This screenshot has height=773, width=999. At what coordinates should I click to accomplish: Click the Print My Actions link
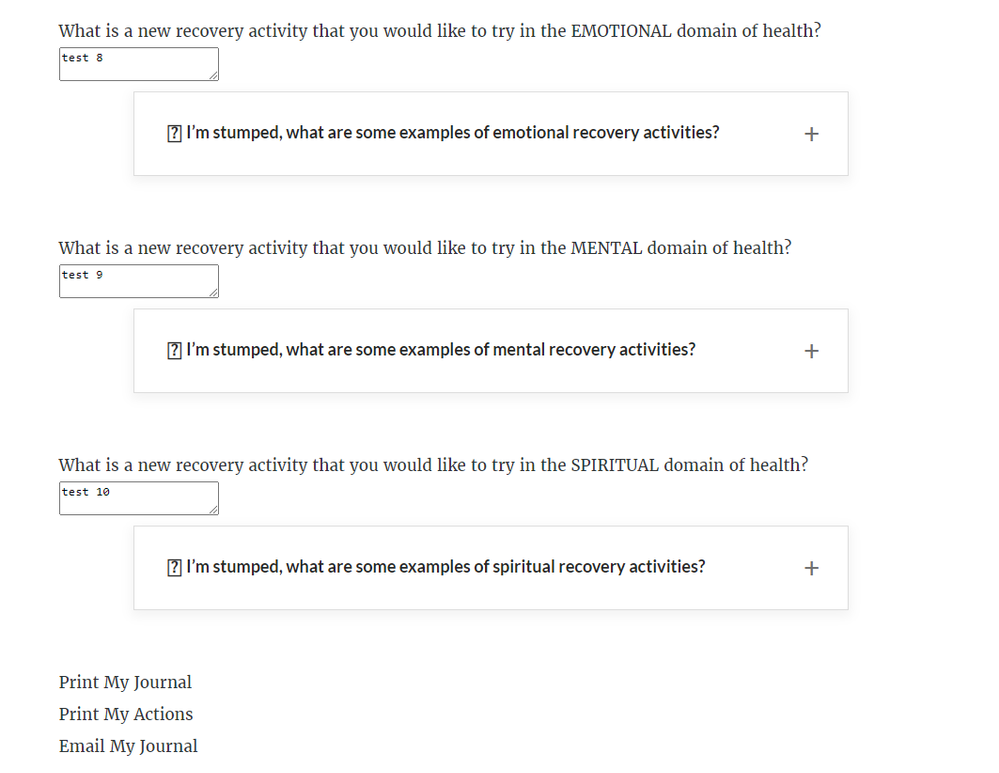126,714
